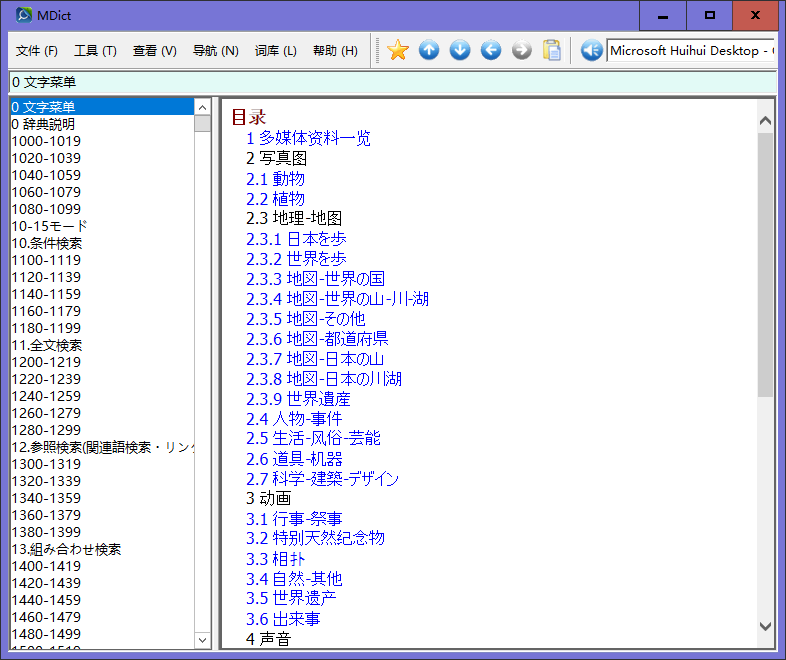Follow the 1 多媒体资料一览 link
The image size is (786, 660).
coord(308,138)
